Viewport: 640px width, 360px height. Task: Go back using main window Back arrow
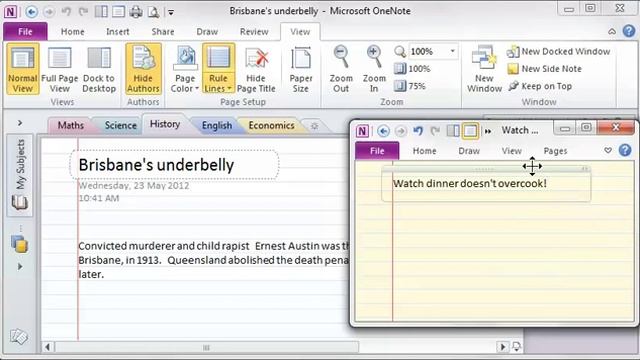point(31,11)
